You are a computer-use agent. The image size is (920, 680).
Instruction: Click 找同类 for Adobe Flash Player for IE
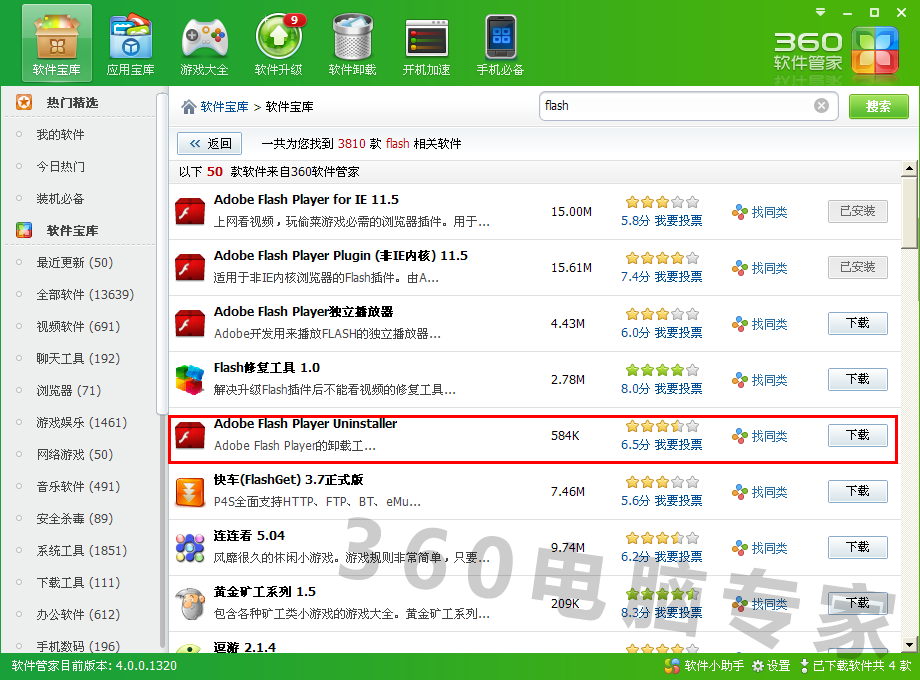click(x=759, y=212)
